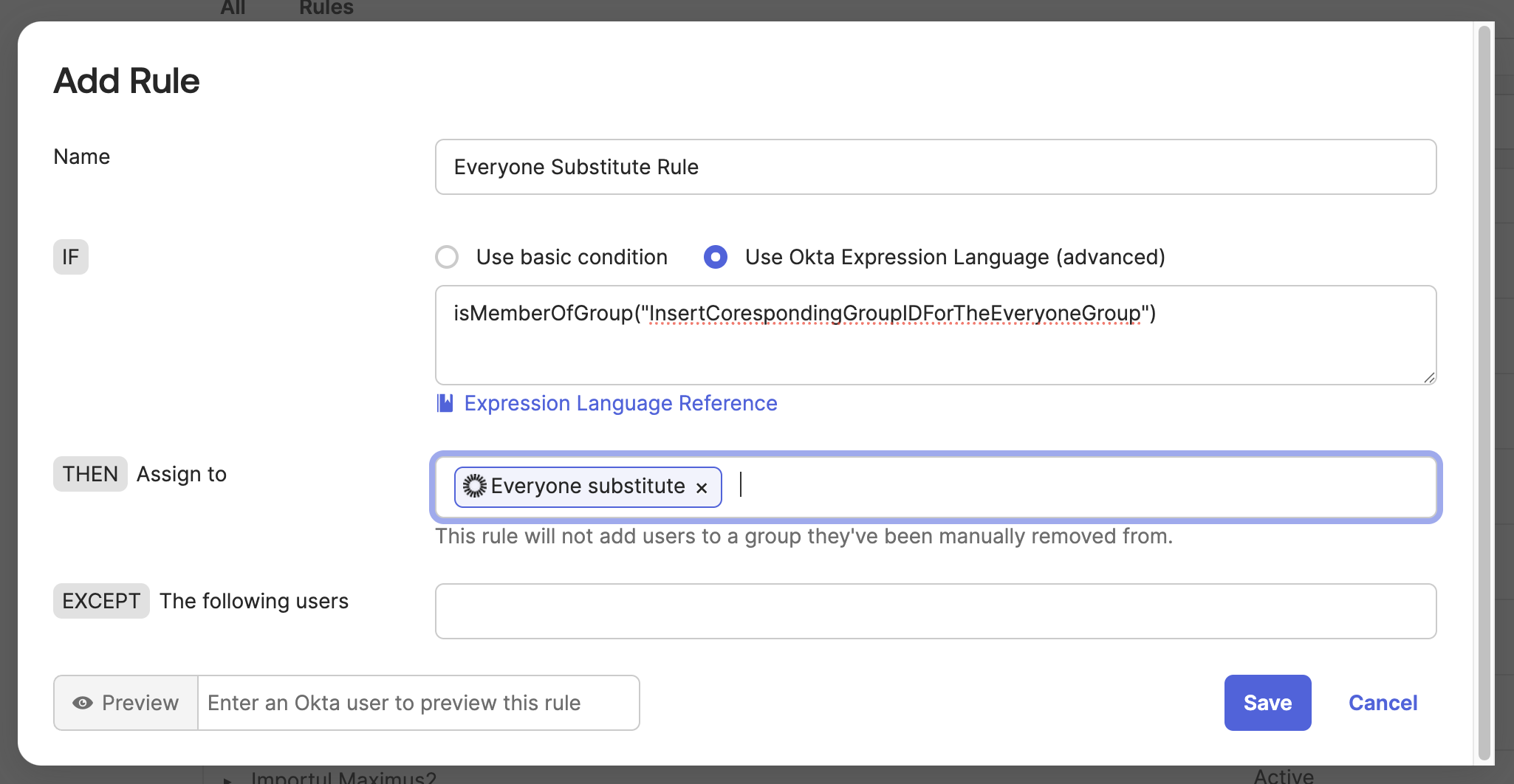Switch to the All tab
The height and width of the screenshot is (784, 1514).
pyautogui.click(x=233, y=9)
